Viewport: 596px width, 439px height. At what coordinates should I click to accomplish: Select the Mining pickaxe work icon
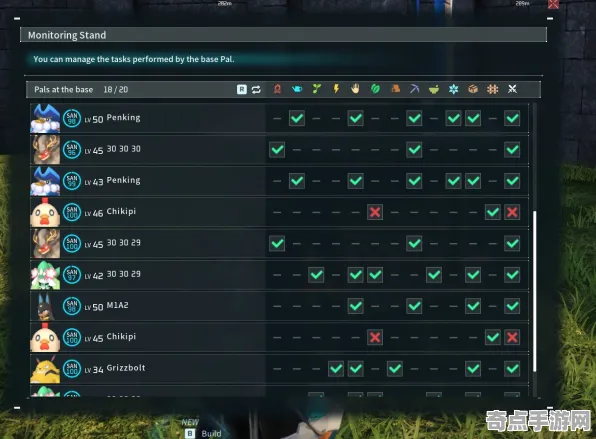[x=414, y=89]
